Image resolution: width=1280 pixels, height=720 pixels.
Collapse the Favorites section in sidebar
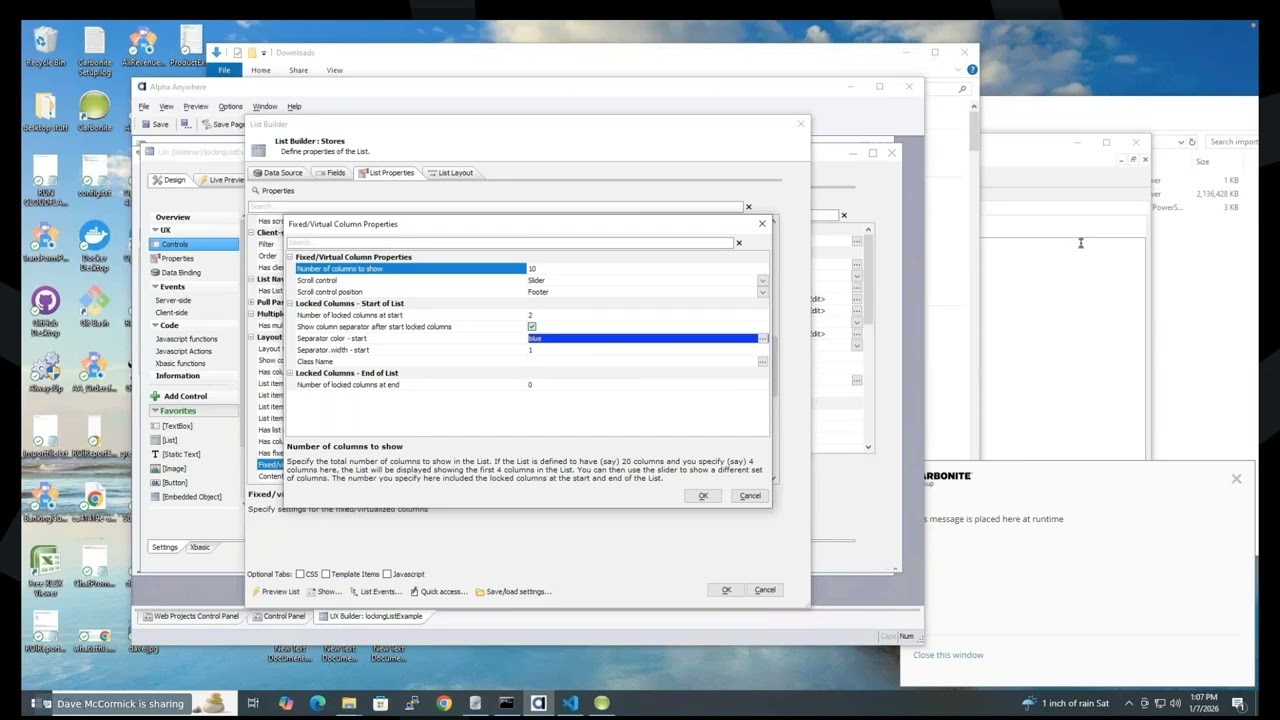point(156,411)
